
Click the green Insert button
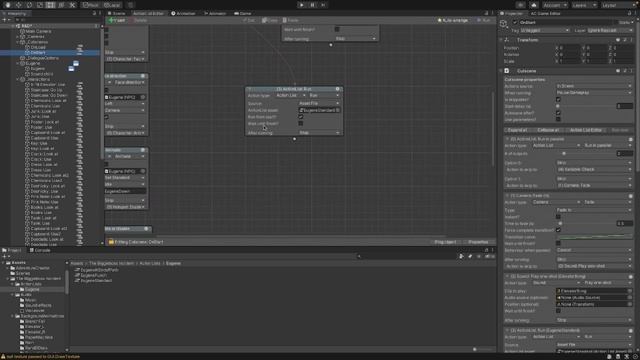click(117, 20)
